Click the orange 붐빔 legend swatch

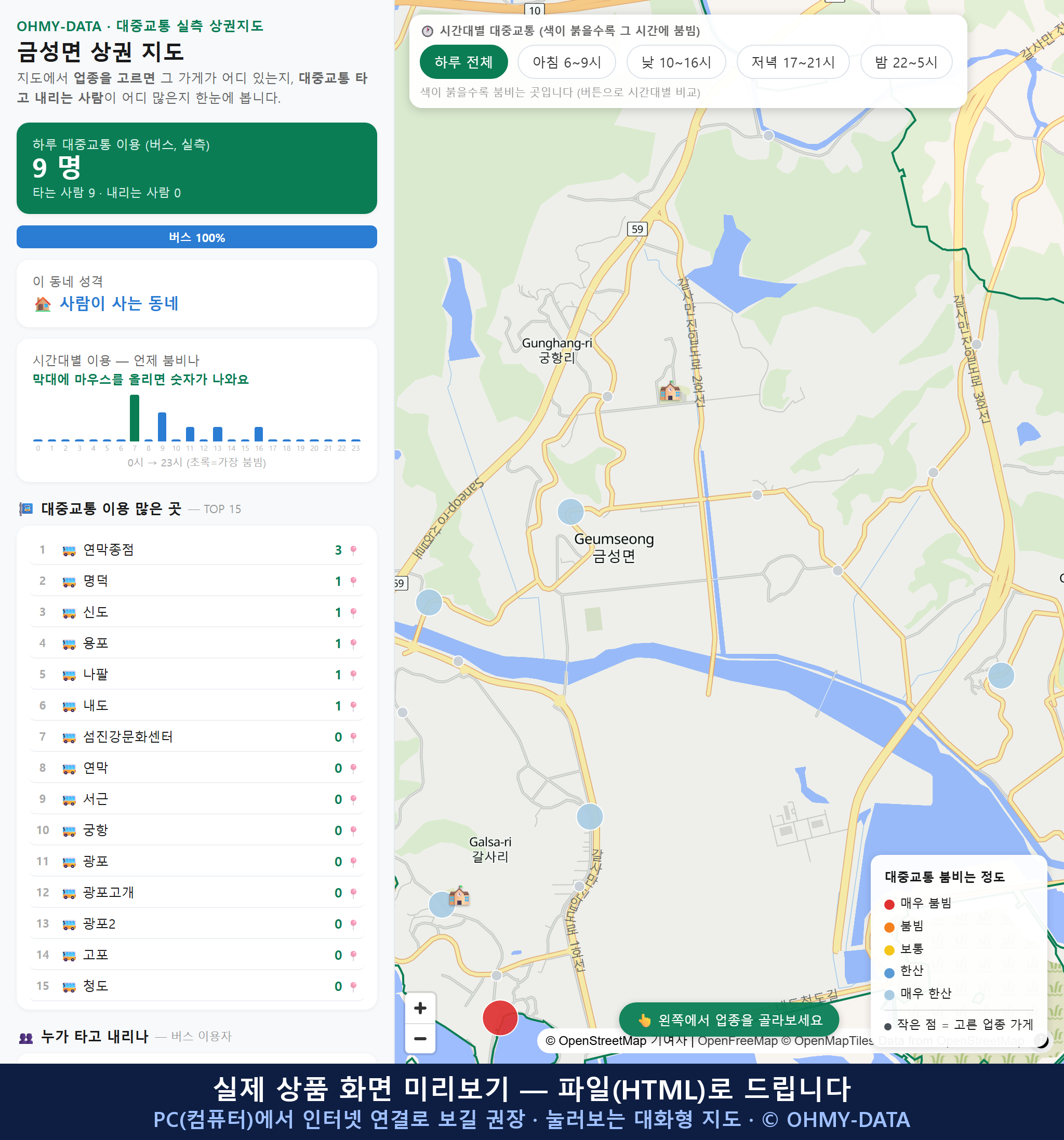[889, 927]
